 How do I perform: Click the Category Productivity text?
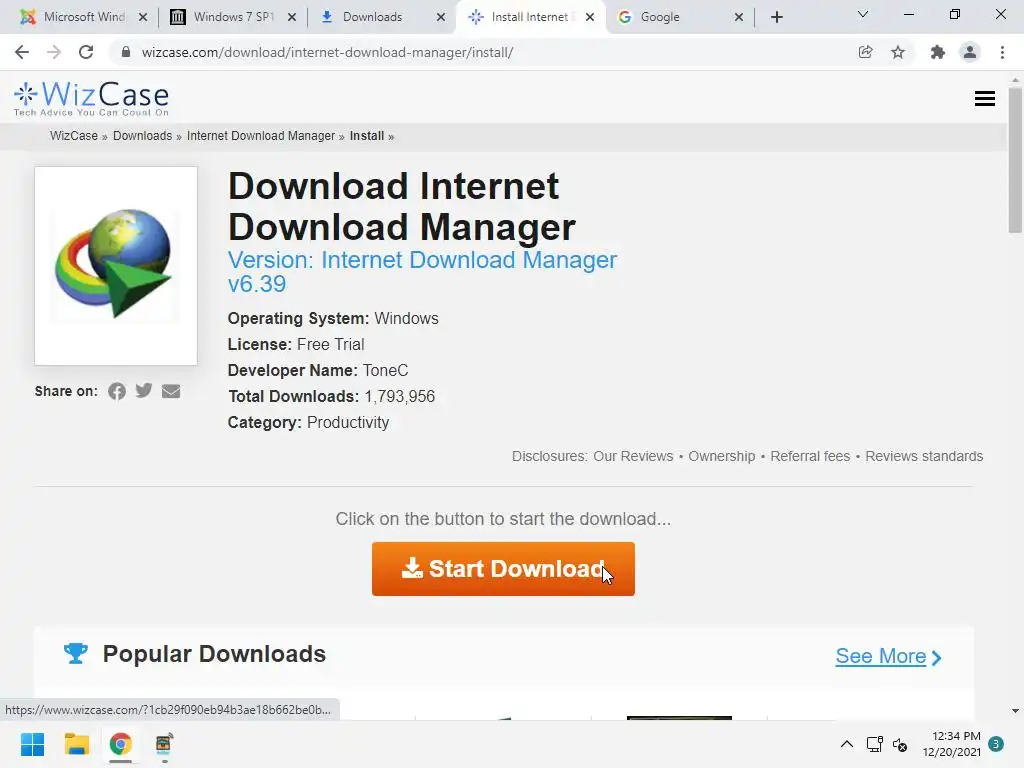pos(308,423)
